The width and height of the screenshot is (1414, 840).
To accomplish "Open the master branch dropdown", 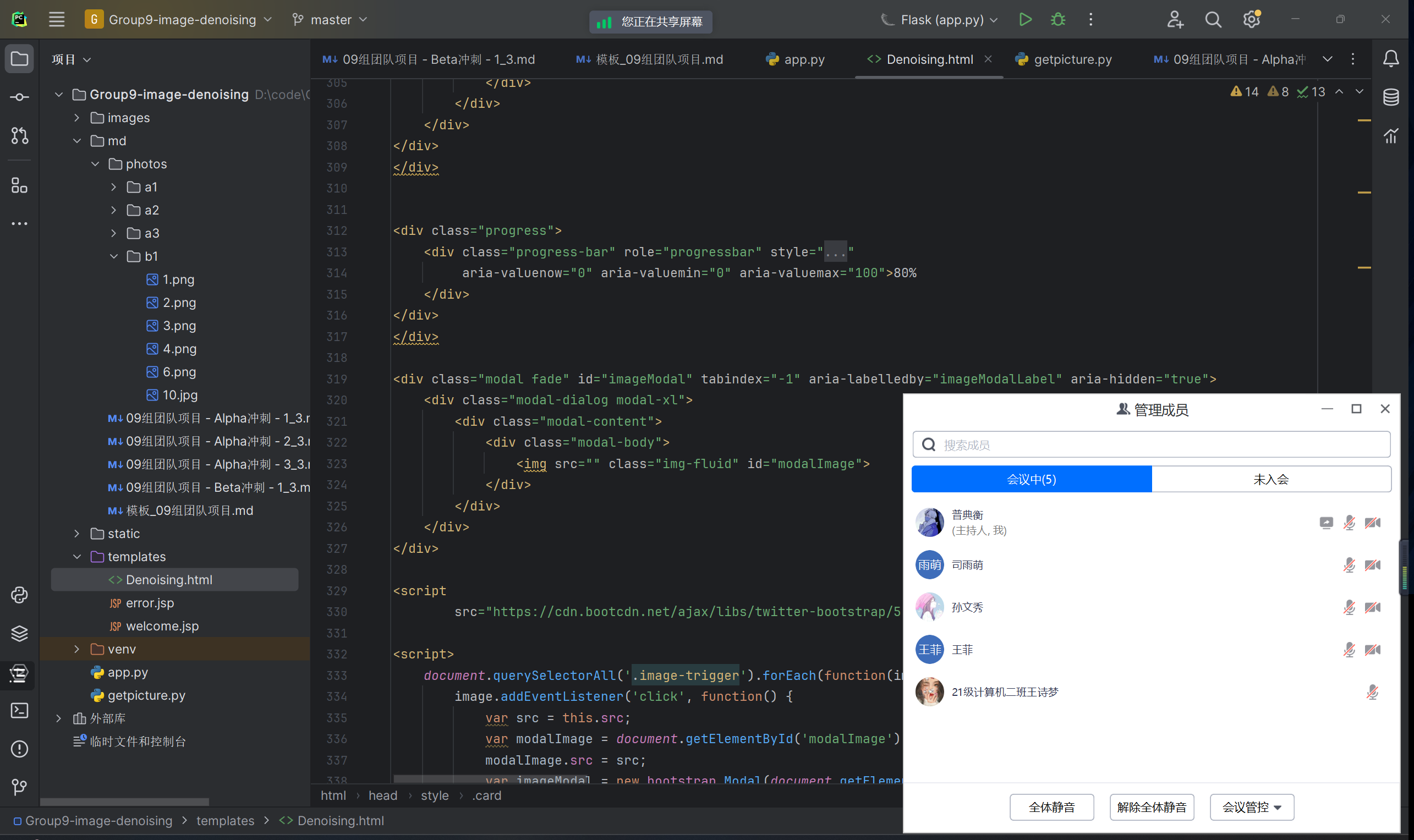I will [x=330, y=20].
